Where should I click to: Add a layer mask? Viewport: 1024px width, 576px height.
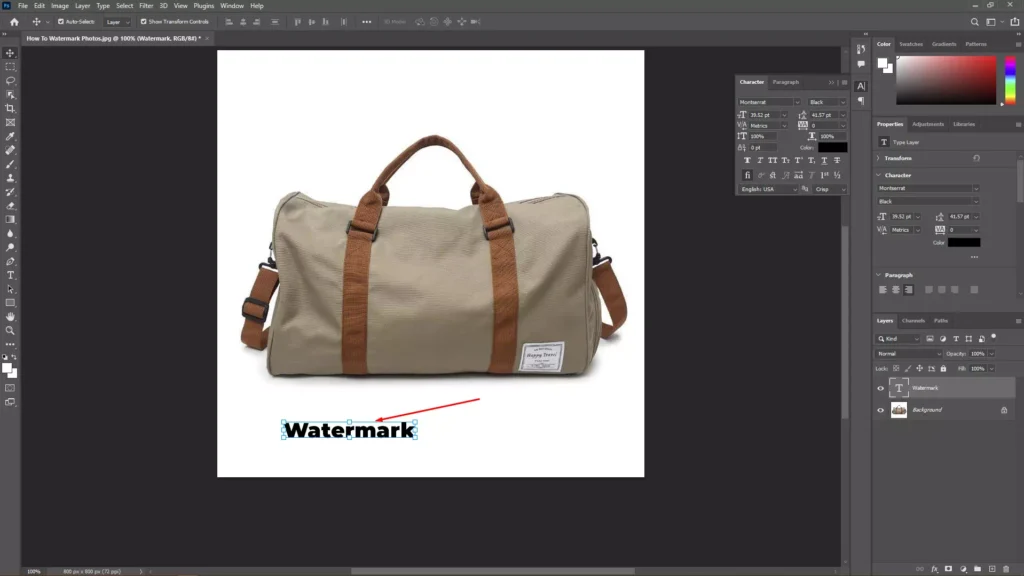(x=948, y=569)
